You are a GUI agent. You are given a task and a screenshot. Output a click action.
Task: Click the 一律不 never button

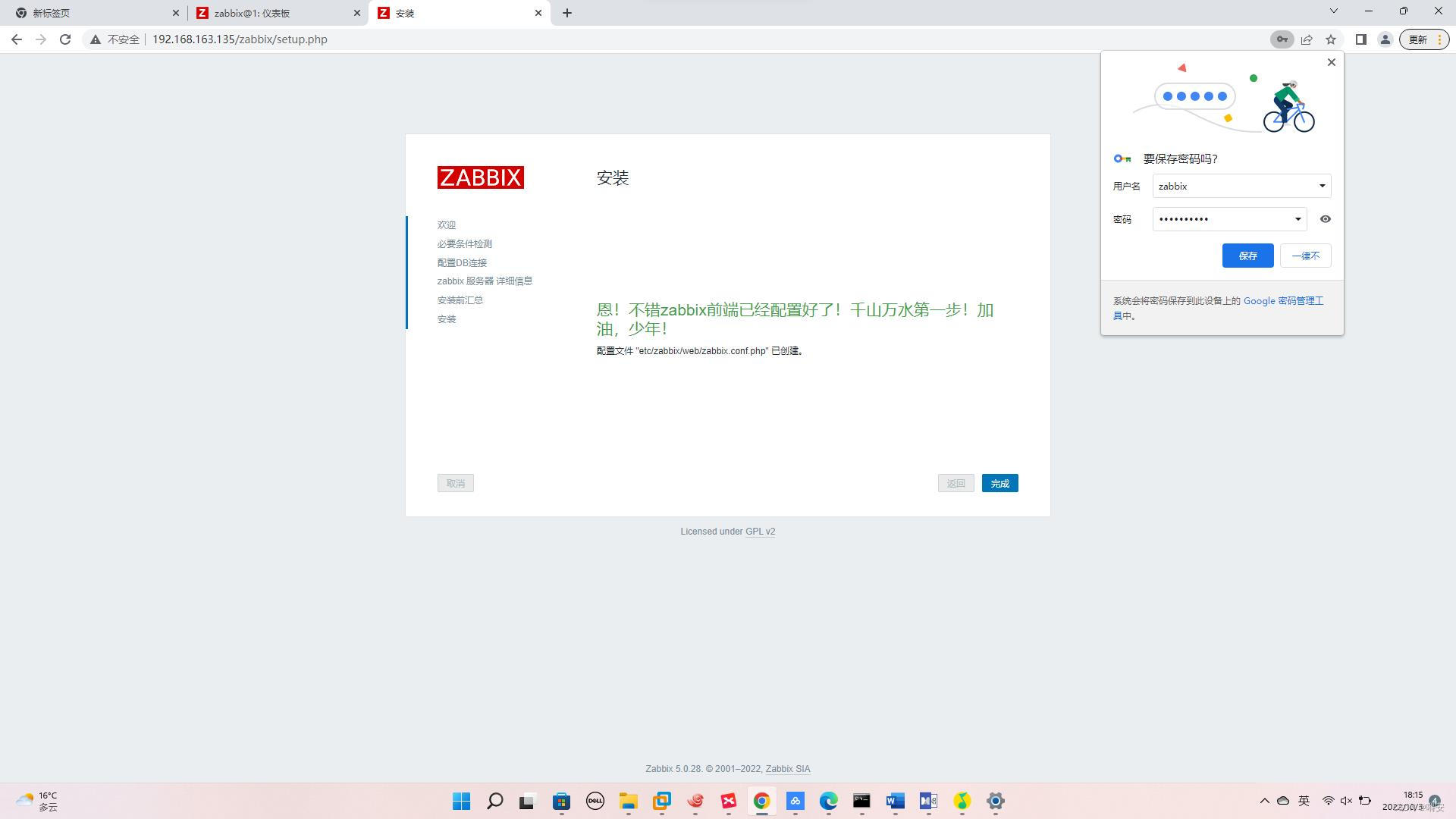[x=1306, y=256]
